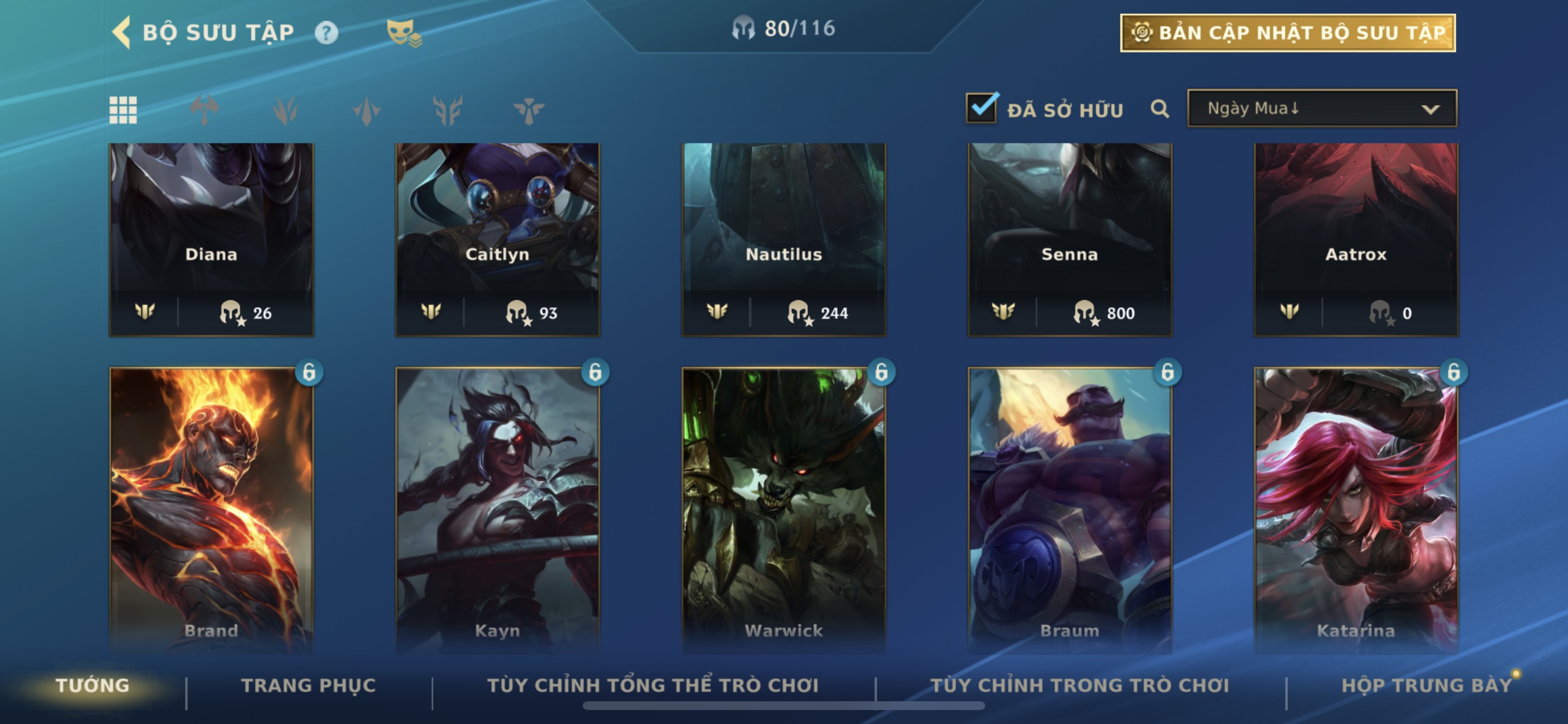This screenshot has height=724, width=1568.
Task: Uncheck the ĐÃ SỞ HỮU checkbox
Action: coord(981,108)
